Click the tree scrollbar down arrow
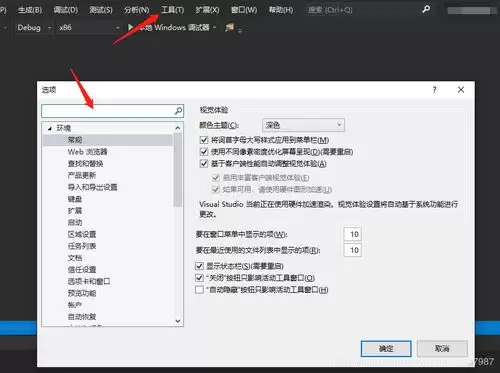 point(178,321)
